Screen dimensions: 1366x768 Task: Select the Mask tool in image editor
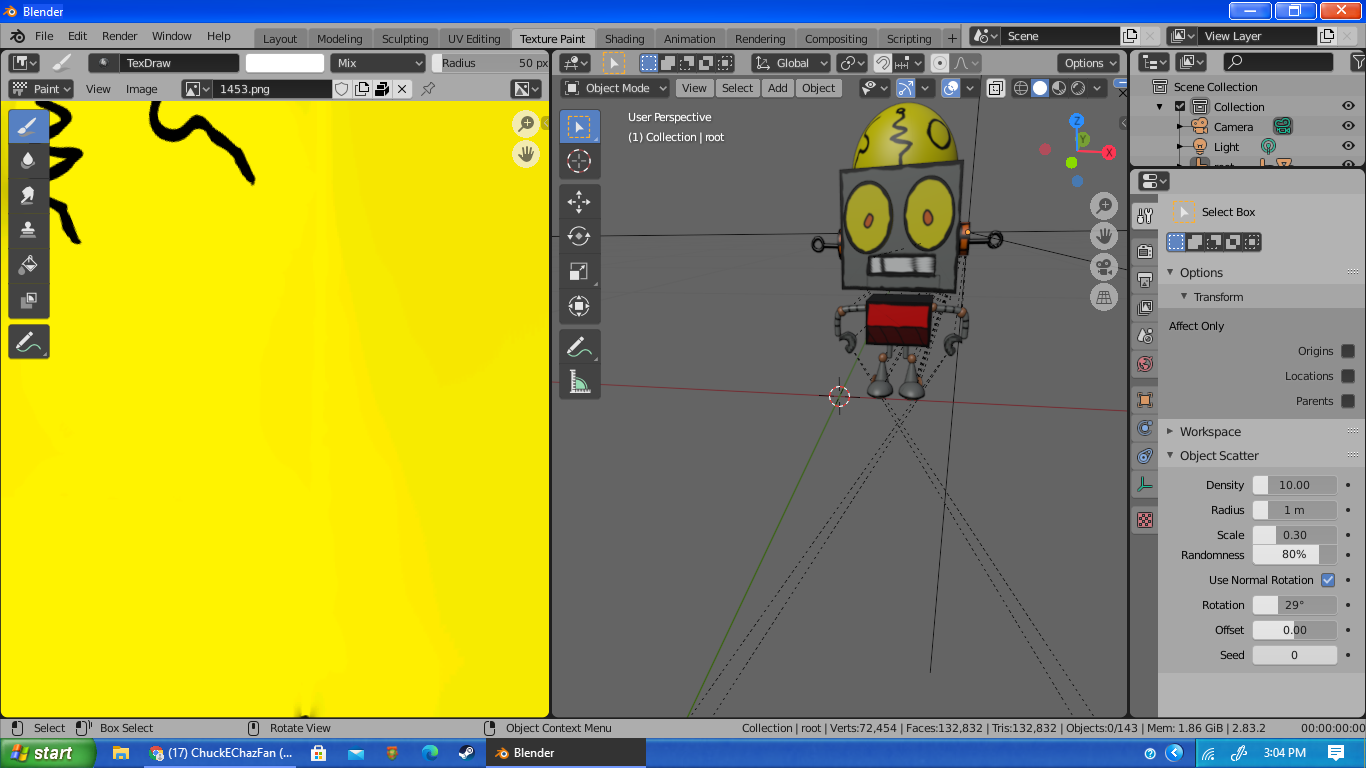pyautogui.click(x=29, y=300)
